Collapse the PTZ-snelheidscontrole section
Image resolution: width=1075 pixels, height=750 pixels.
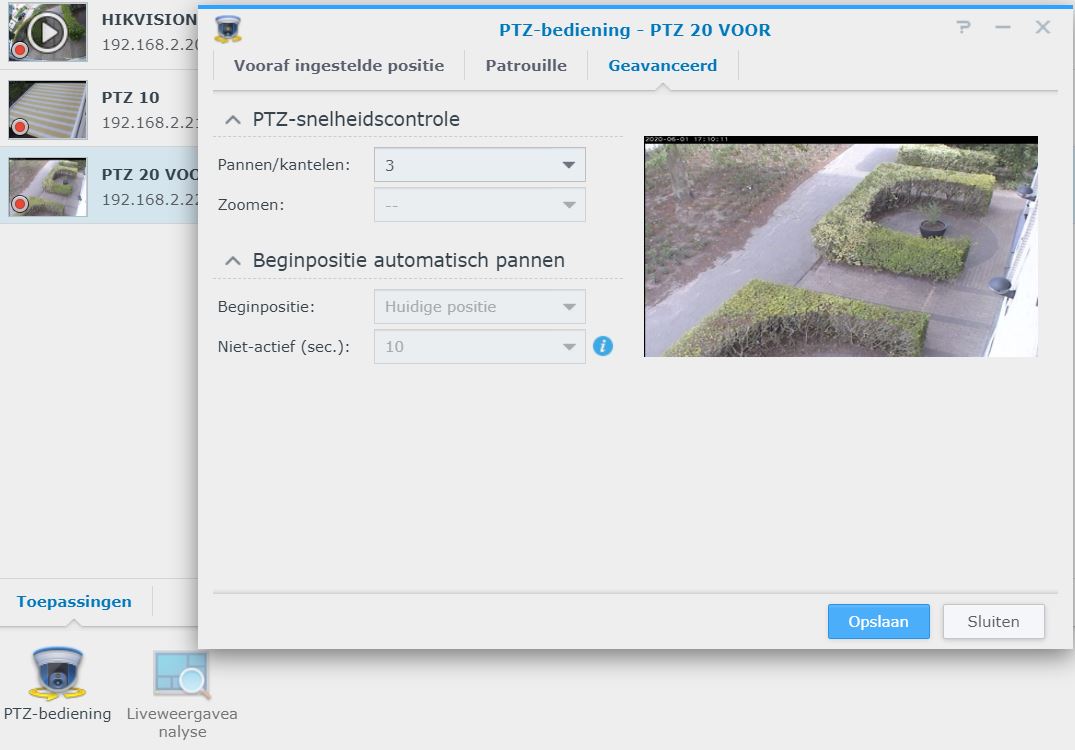click(x=232, y=118)
